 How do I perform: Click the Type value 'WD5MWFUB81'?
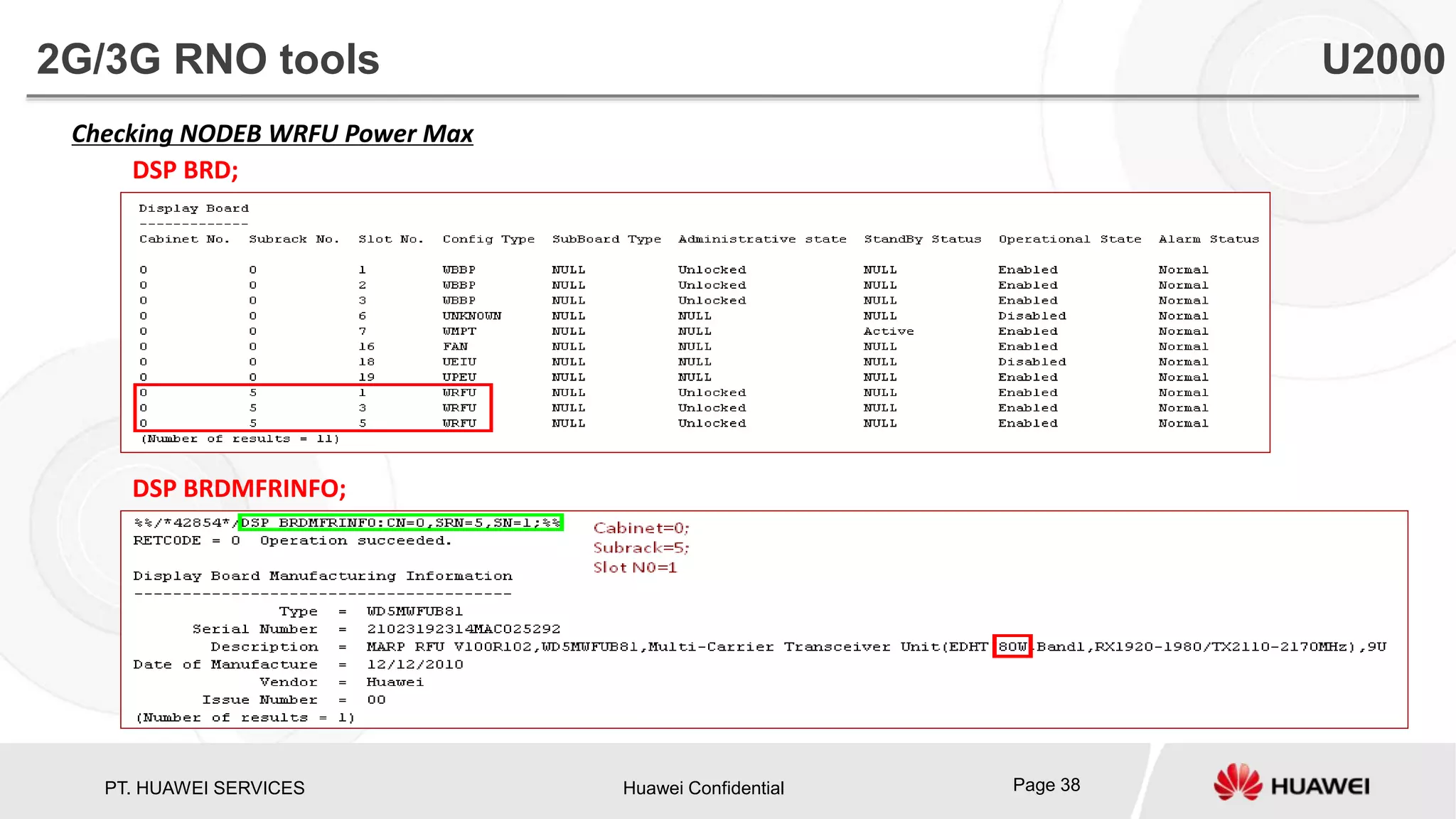[x=414, y=611]
